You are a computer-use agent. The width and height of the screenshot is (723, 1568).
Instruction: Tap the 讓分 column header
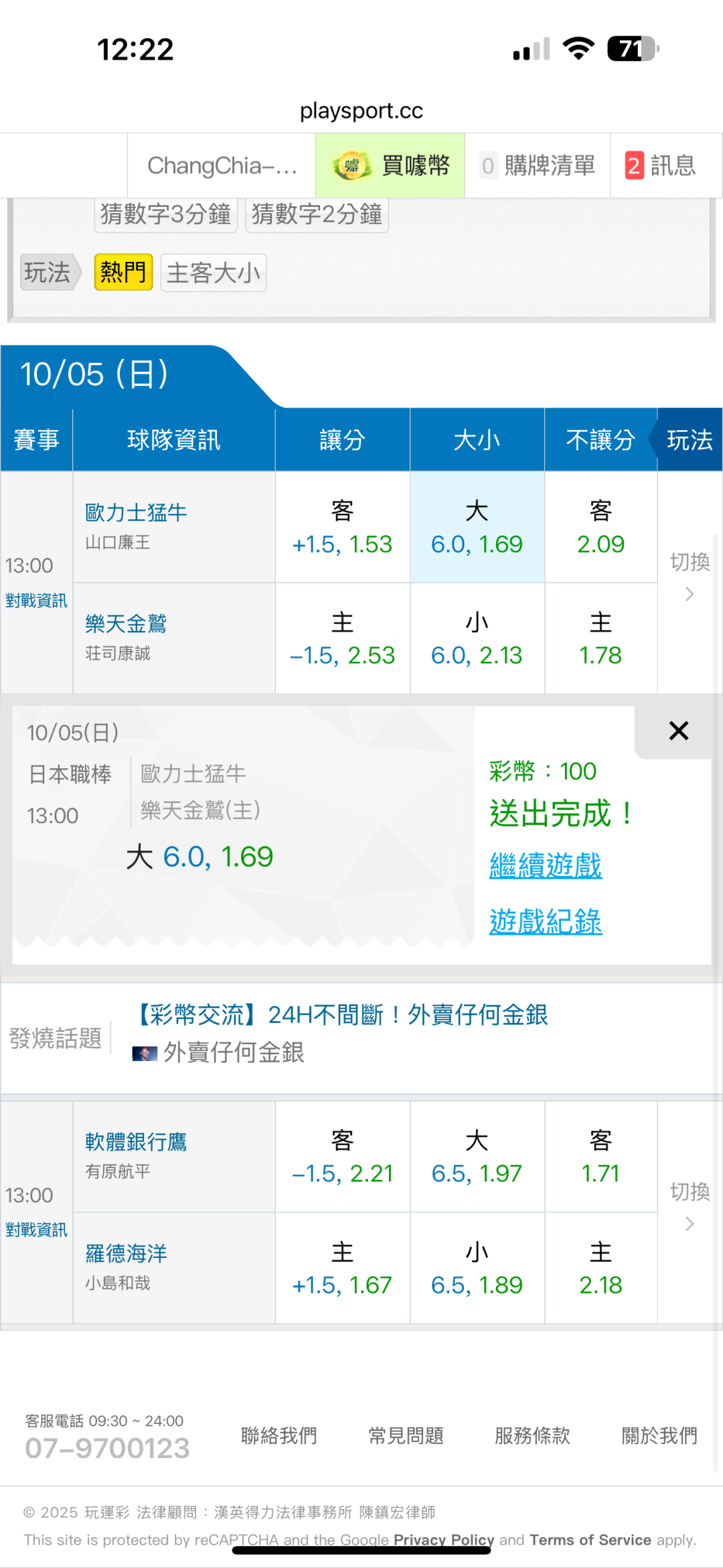click(x=342, y=440)
